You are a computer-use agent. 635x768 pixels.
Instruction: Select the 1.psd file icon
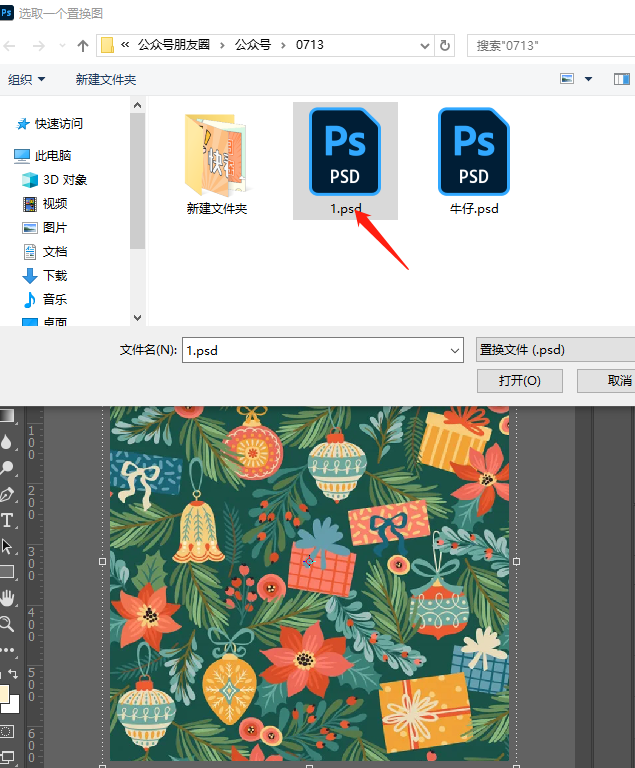[345, 152]
